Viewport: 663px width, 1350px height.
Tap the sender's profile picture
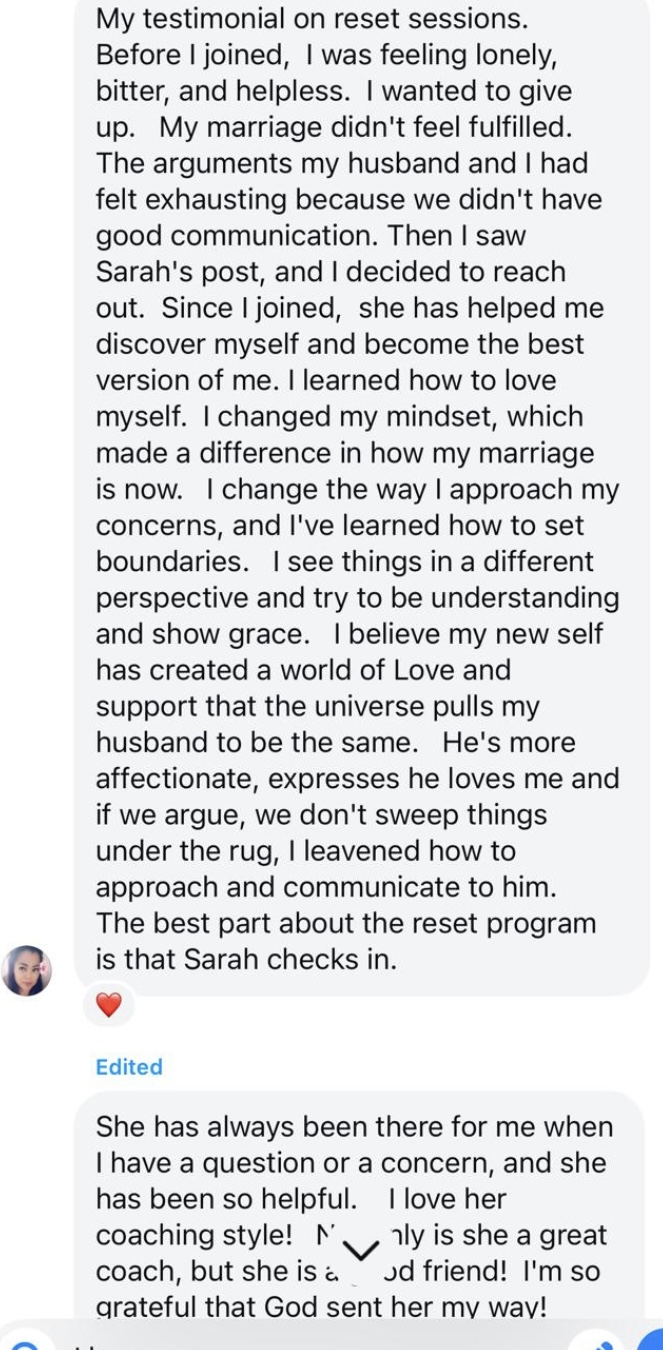(26, 970)
